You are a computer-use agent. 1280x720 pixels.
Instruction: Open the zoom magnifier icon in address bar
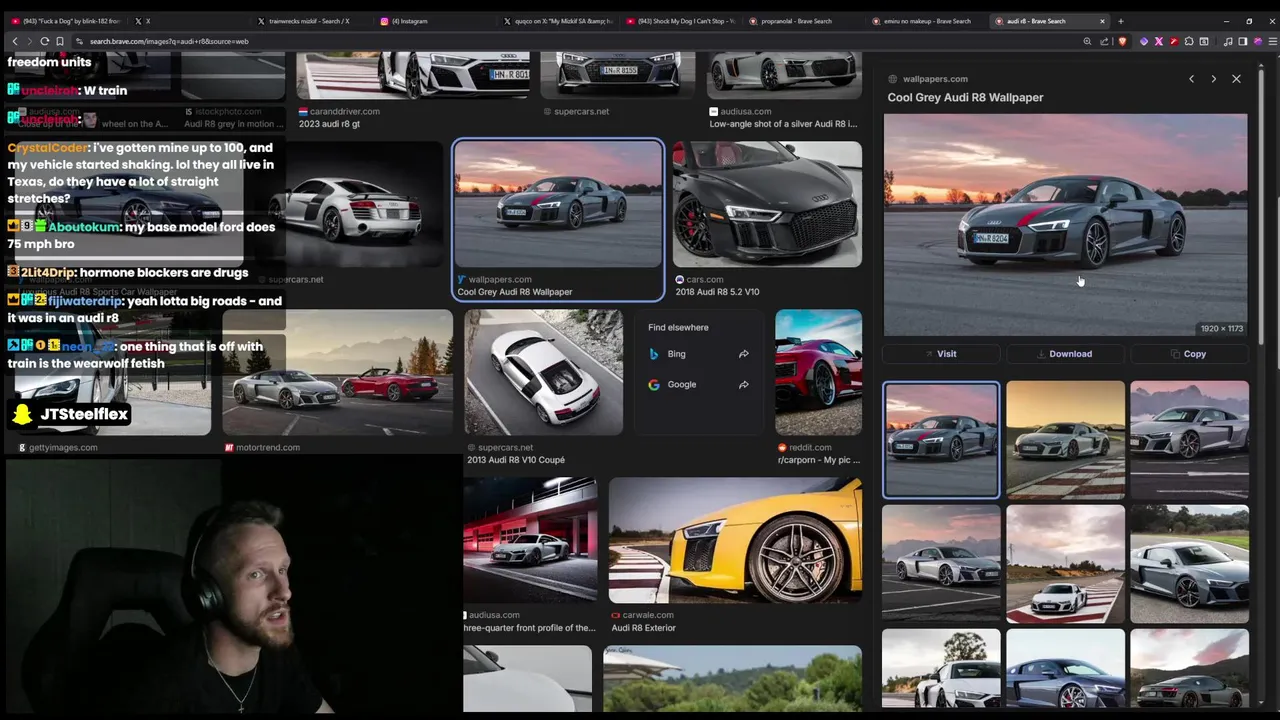(1087, 41)
